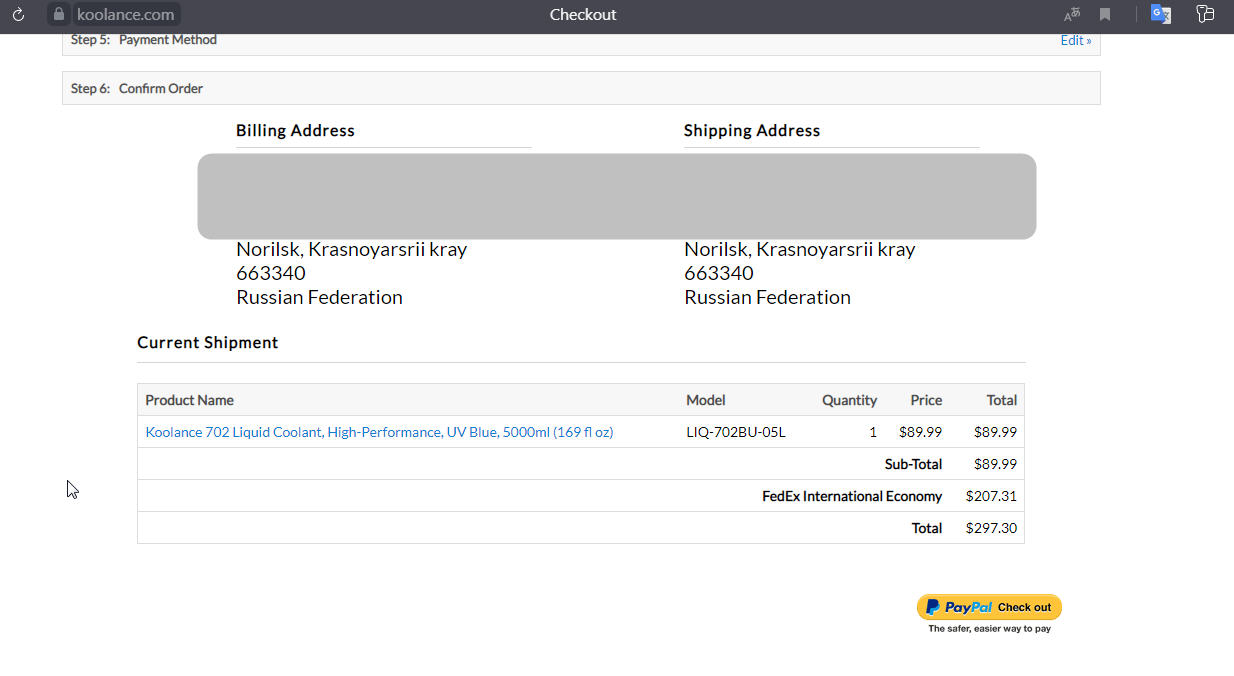This screenshot has width=1234, height=676.
Task: Click Edit link for Payment Method step
Action: click(x=1075, y=41)
